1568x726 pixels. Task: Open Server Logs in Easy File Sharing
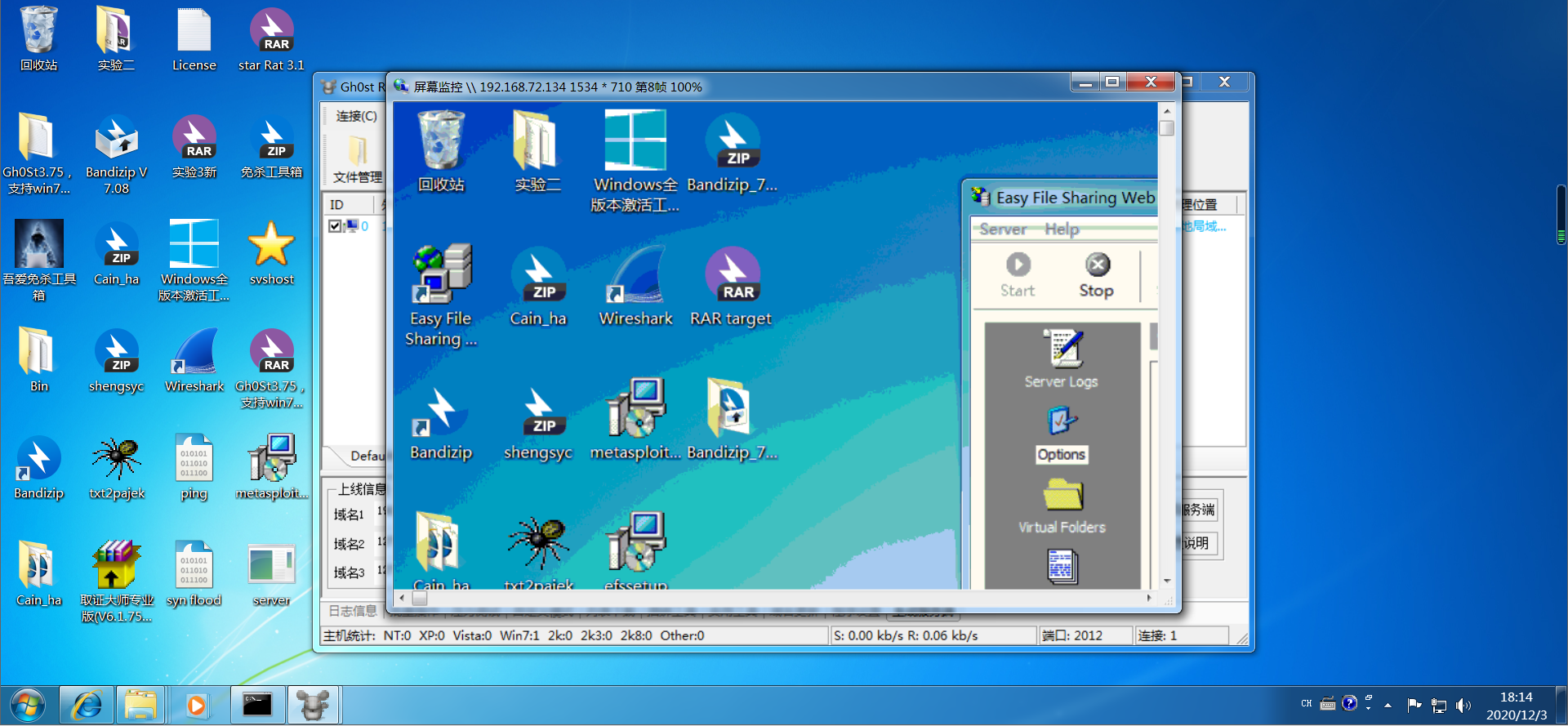click(1062, 359)
